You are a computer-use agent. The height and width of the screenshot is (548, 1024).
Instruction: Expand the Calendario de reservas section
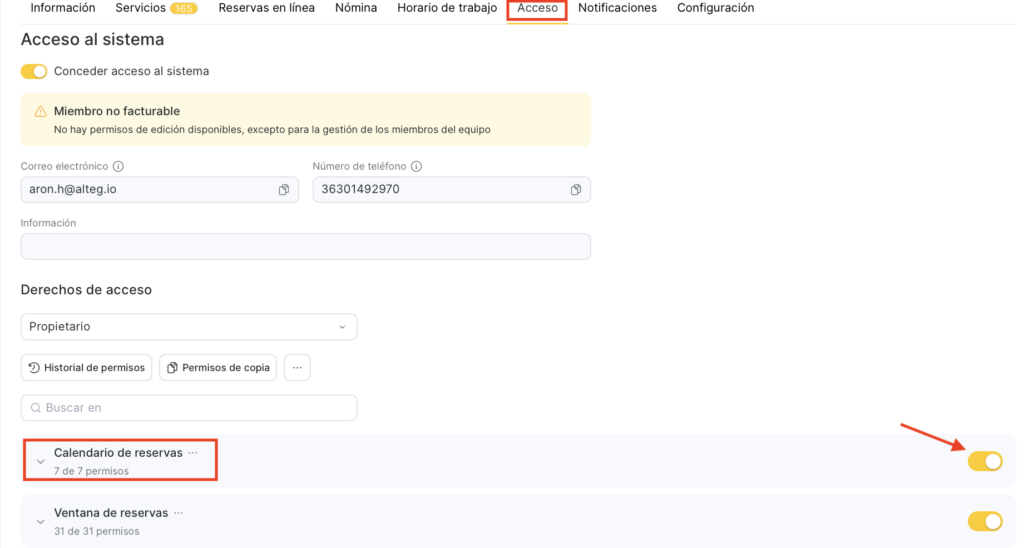pos(40,462)
